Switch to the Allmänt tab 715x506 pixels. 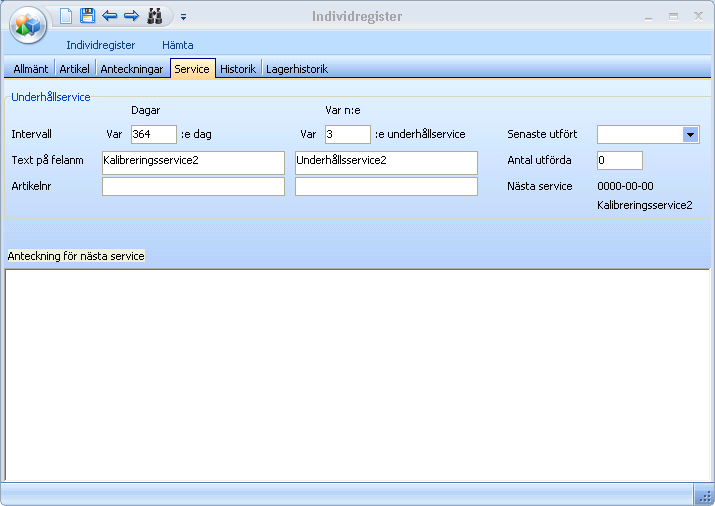tap(30, 69)
